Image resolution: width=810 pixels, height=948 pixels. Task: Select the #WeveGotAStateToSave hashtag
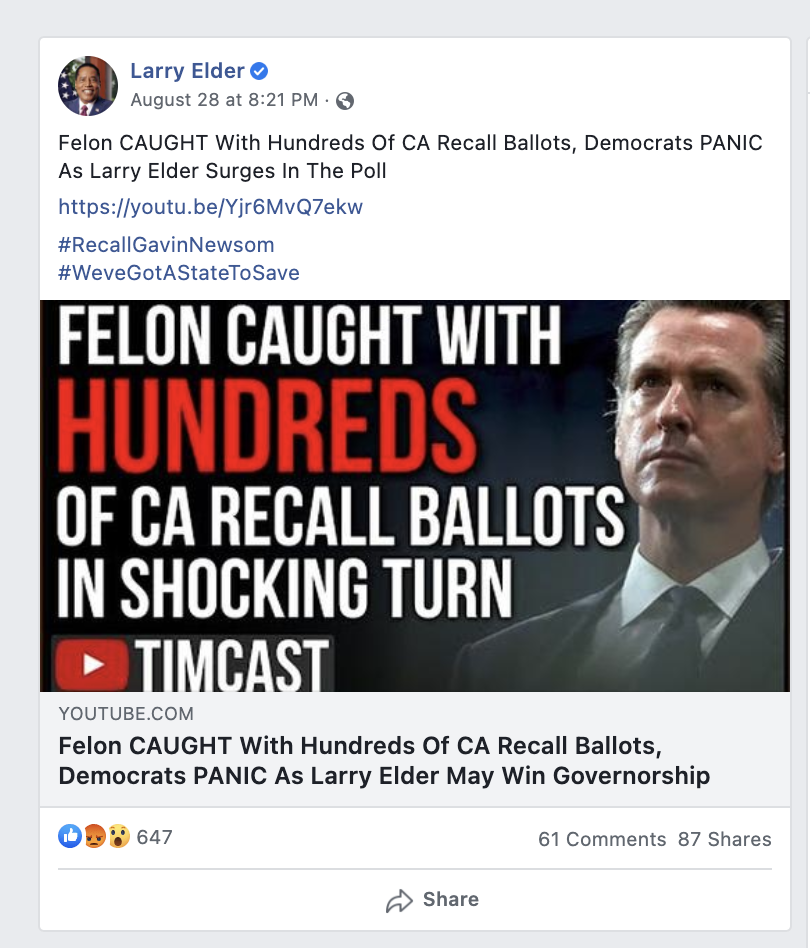tap(179, 273)
